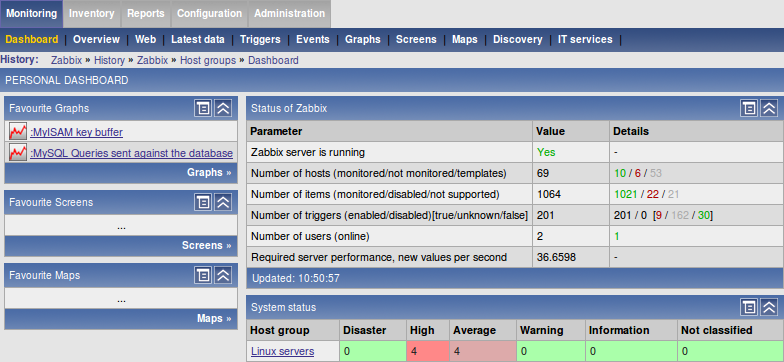Open the Linux servers host group

click(282, 351)
